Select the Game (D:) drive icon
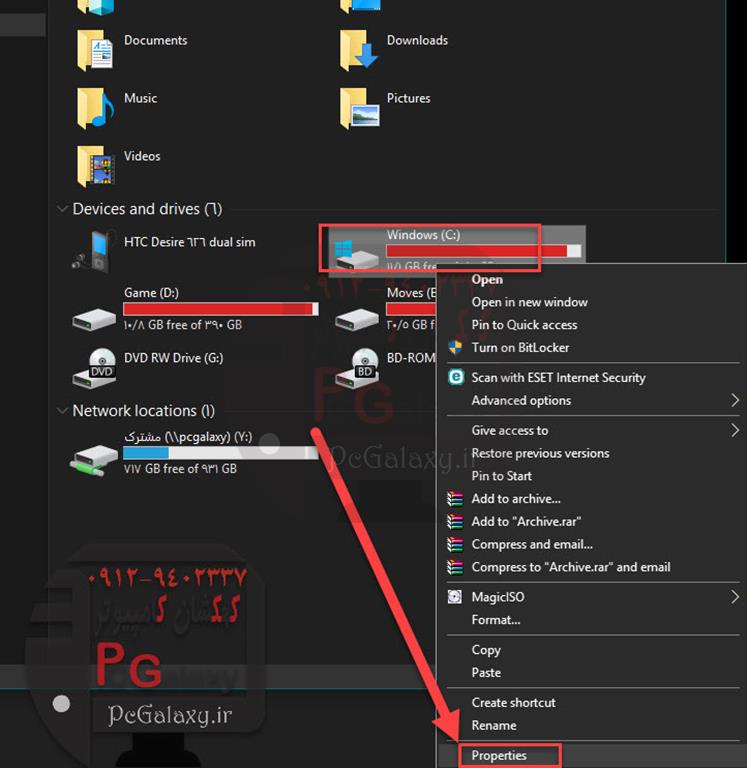This screenshot has height=768, width=747. pyautogui.click(x=96, y=314)
